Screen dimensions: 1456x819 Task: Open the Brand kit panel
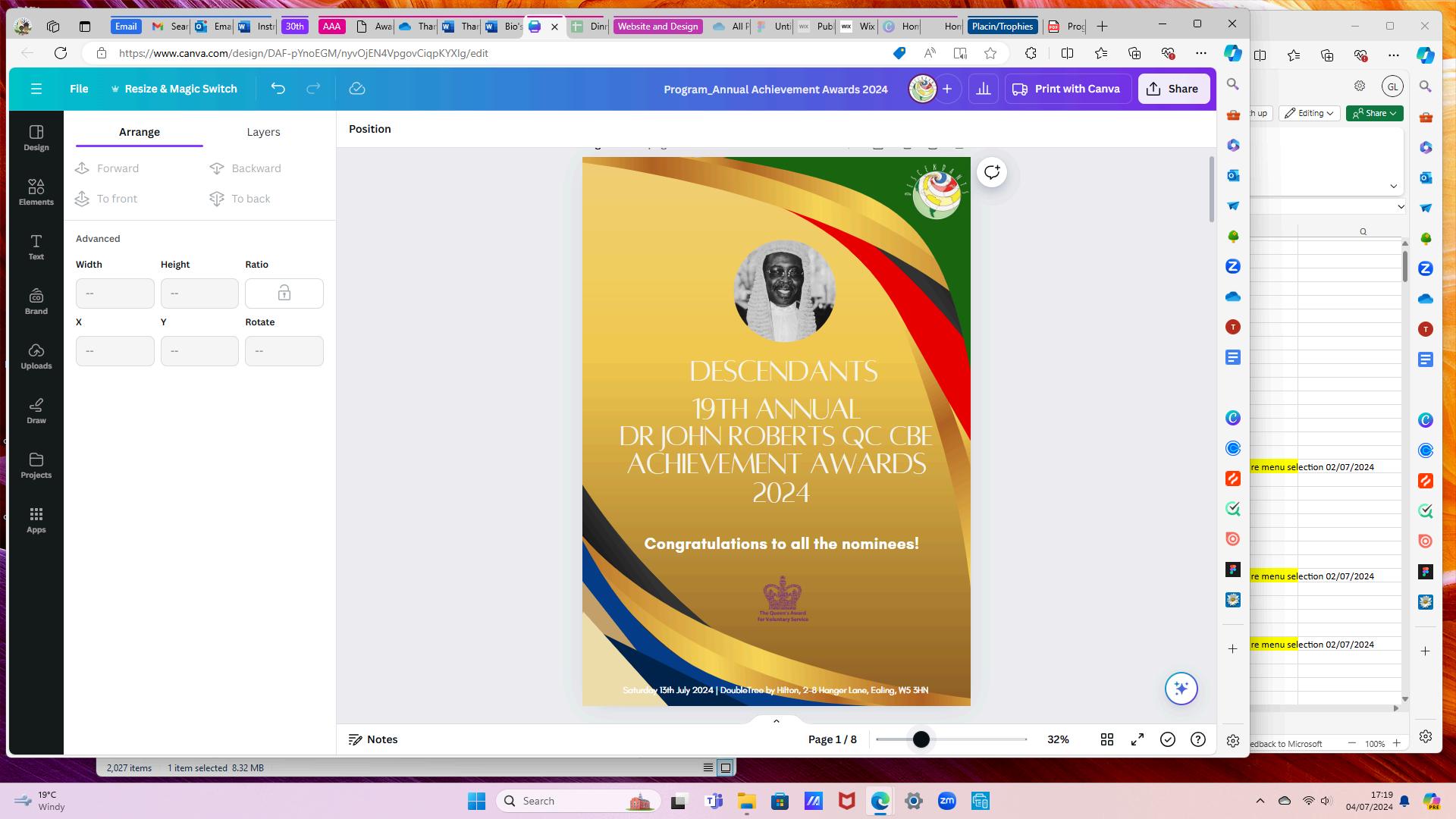click(x=36, y=300)
